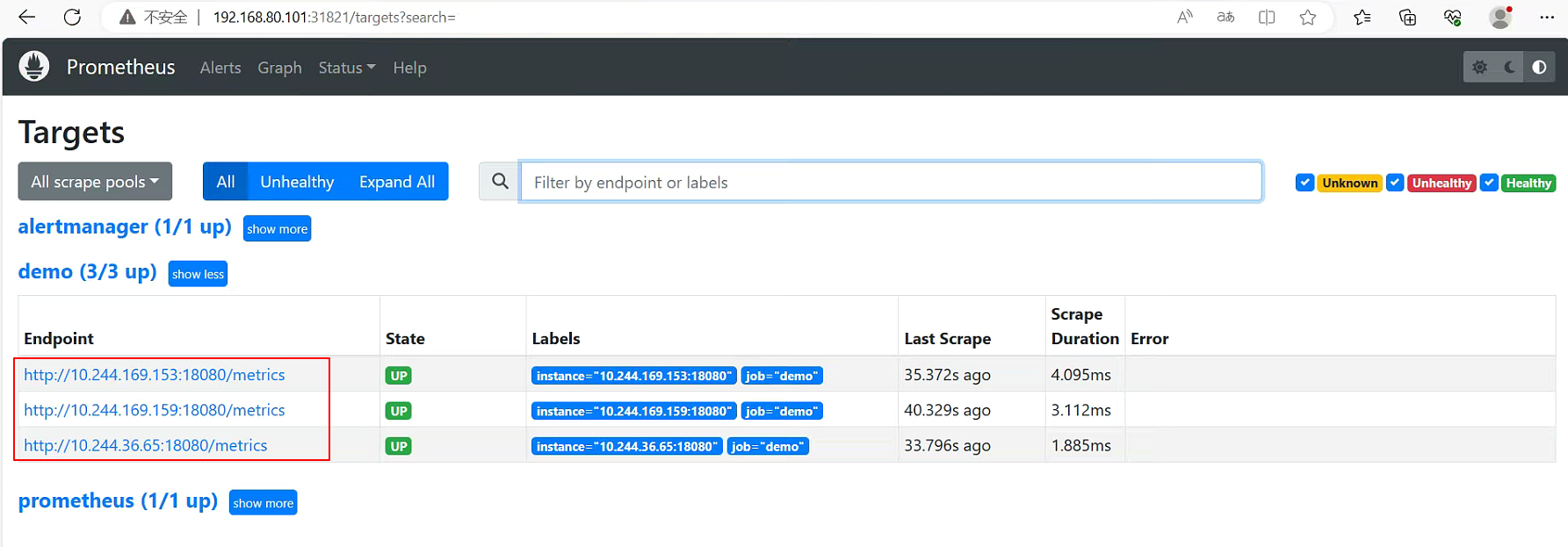Open the demo (3/3 up) heading link
The height and width of the screenshot is (547, 1568).
pyautogui.click(x=88, y=271)
